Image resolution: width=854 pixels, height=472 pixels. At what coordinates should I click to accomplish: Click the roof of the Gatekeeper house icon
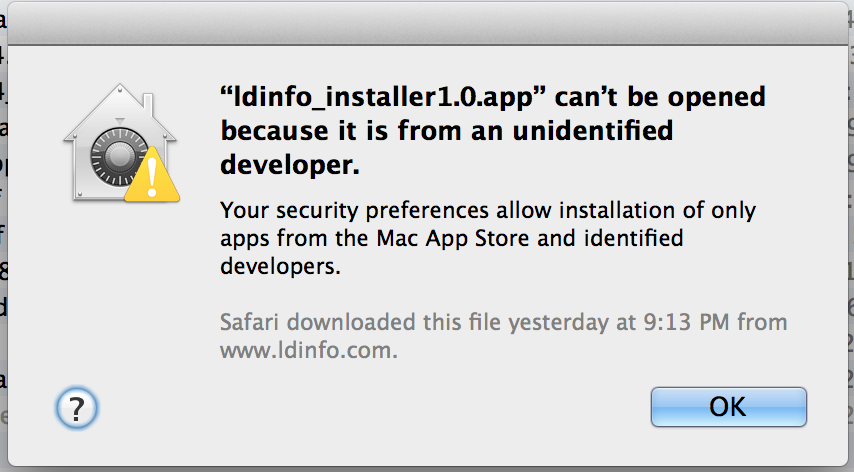[120, 112]
